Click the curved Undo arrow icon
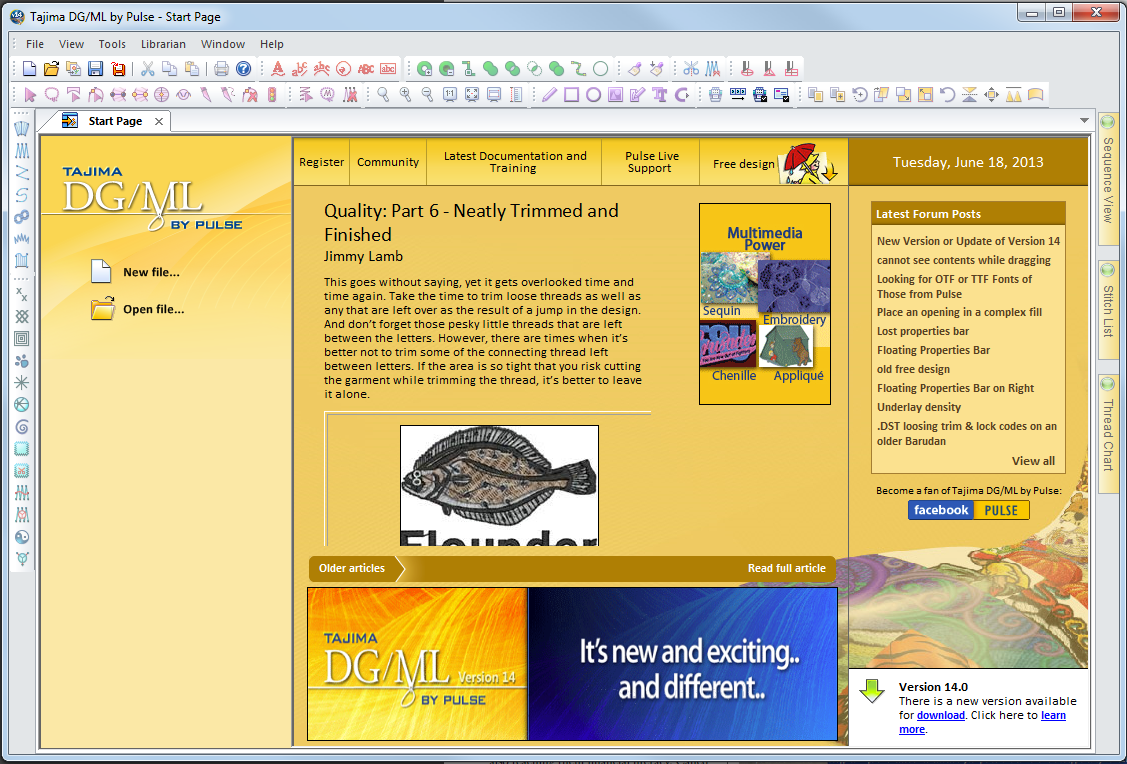 pyautogui.click(x=947, y=94)
